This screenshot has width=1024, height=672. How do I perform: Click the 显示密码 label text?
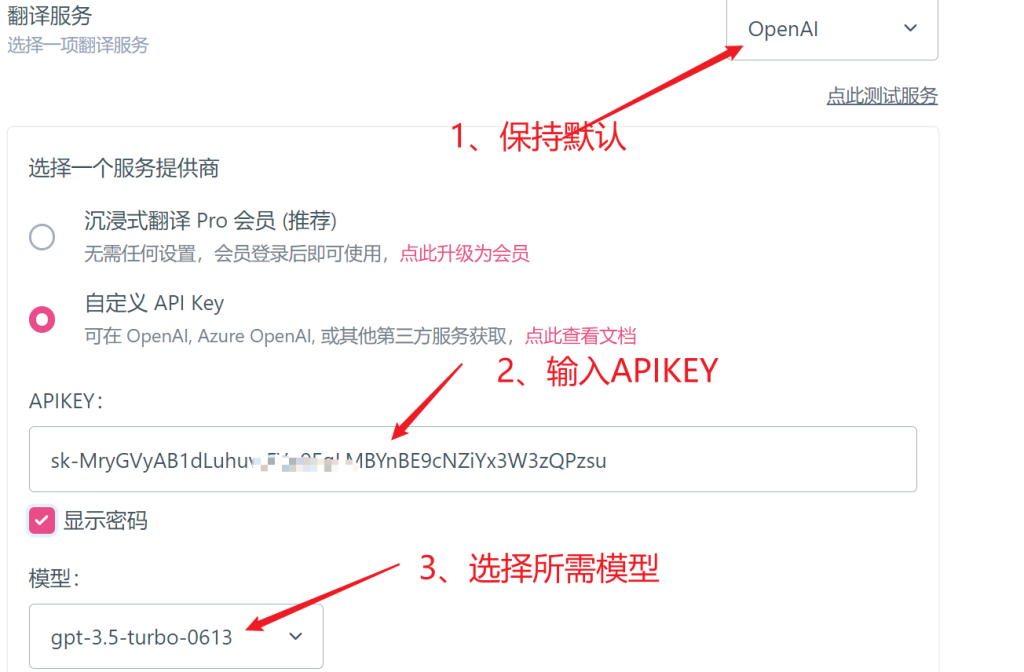[105, 521]
